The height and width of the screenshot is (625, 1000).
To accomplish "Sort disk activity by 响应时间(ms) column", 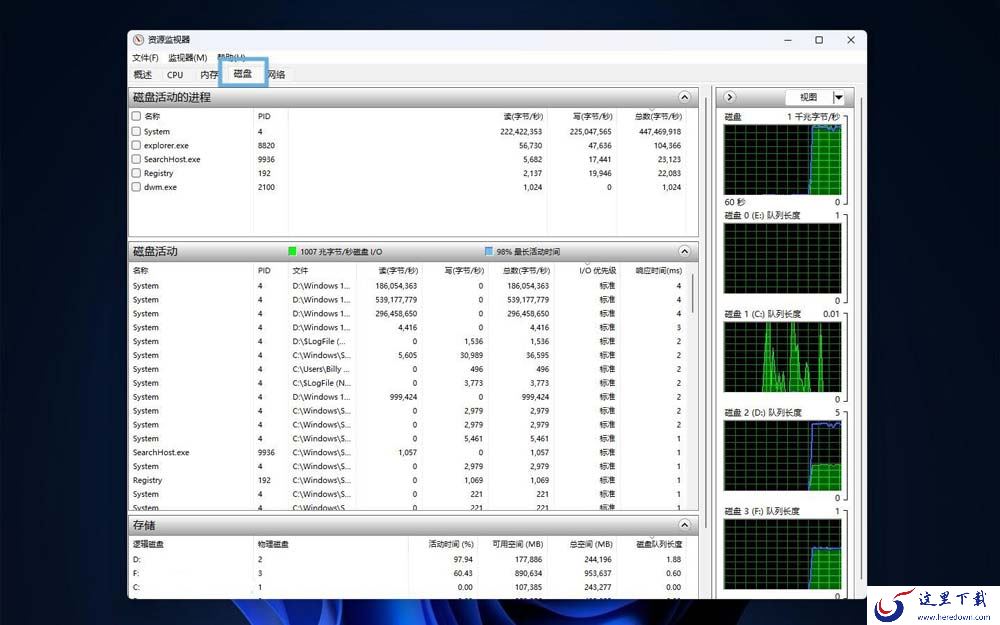I will (659, 270).
